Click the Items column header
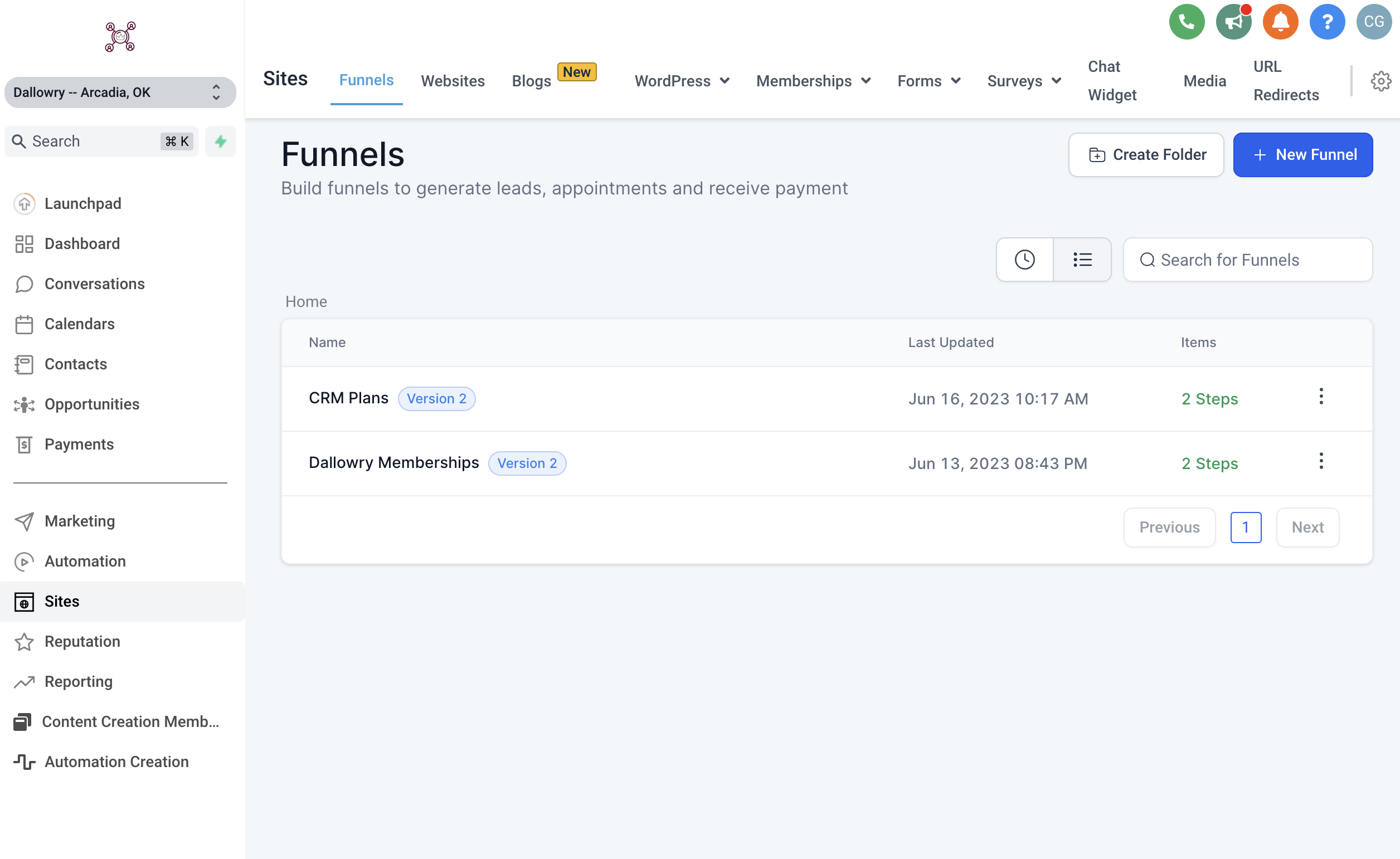1400x859 pixels. (1198, 343)
